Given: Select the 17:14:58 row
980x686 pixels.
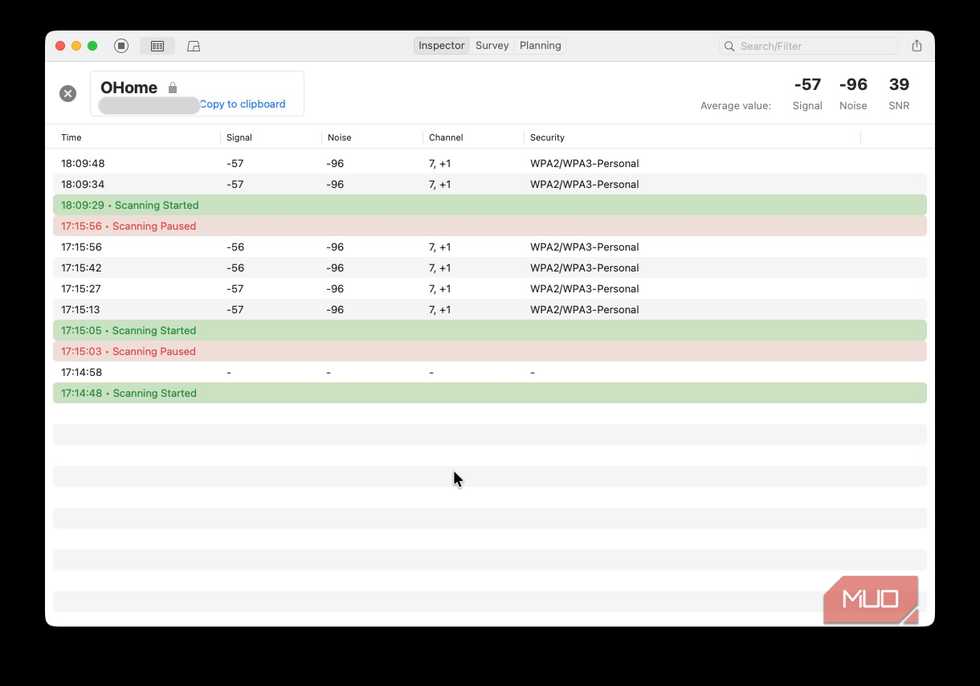Looking at the screenshot, I should pyautogui.click(x=489, y=372).
